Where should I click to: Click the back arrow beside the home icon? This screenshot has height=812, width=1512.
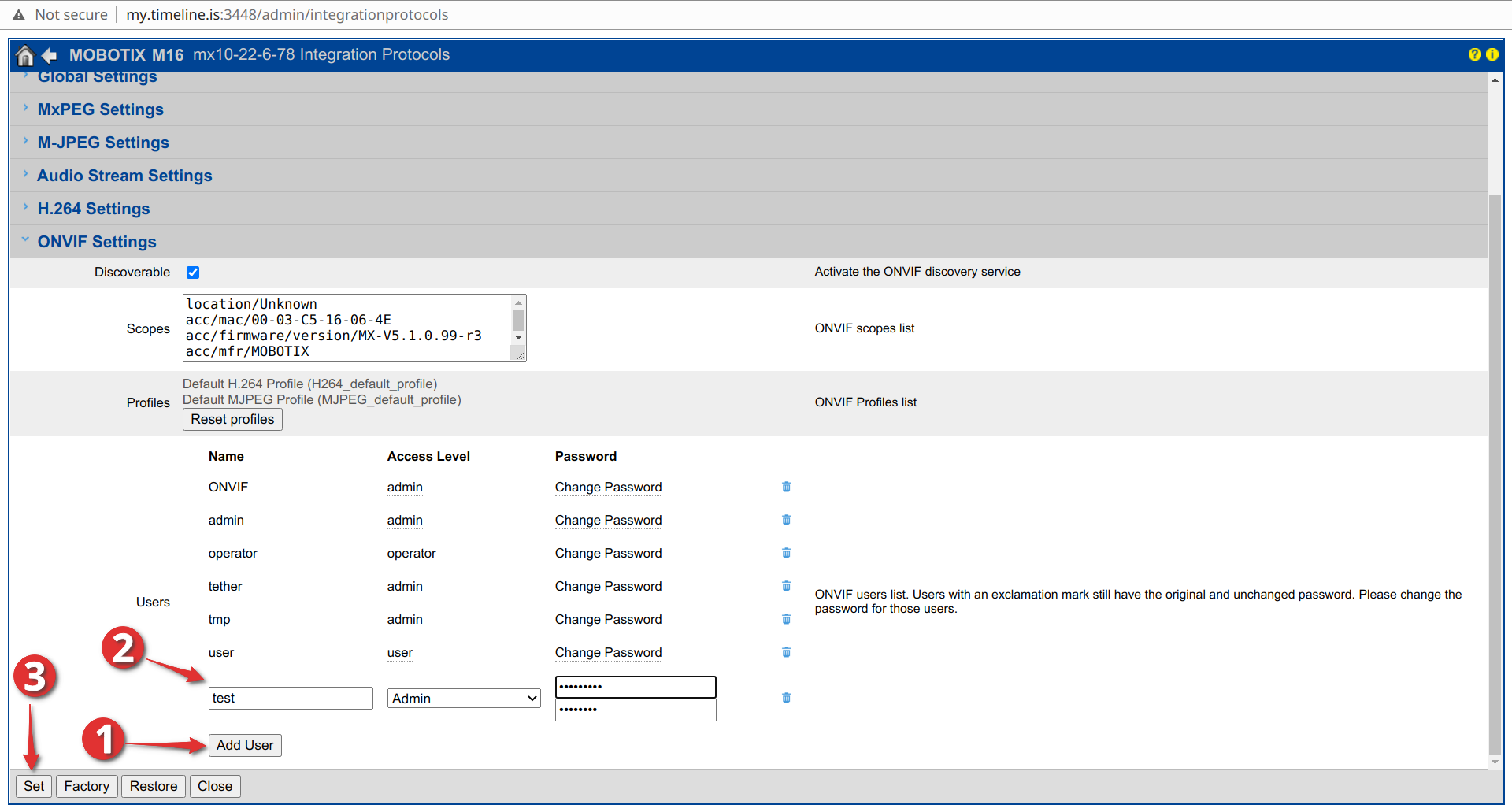[x=49, y=55]
